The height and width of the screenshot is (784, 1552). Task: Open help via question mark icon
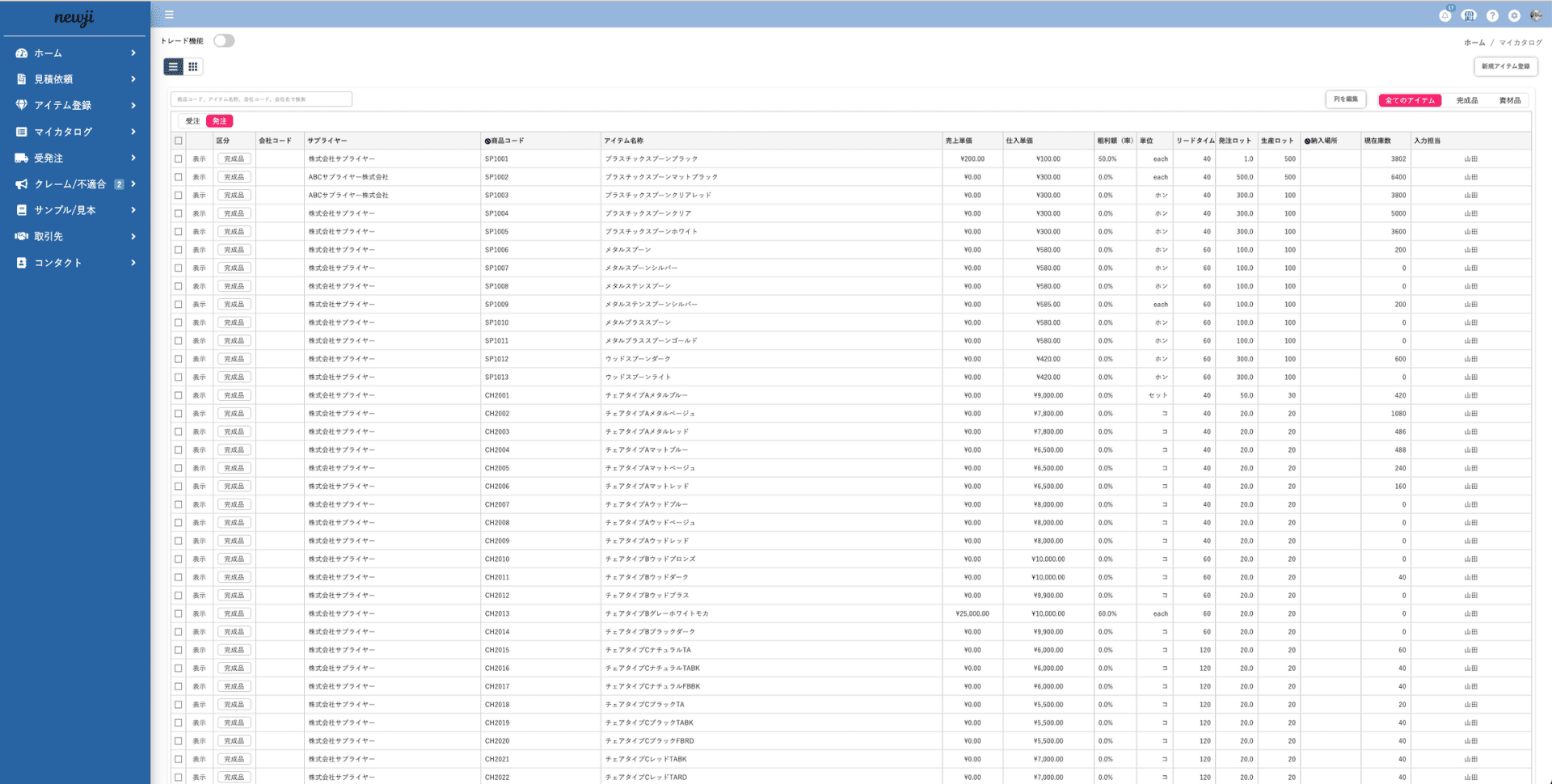(1492, 15)
